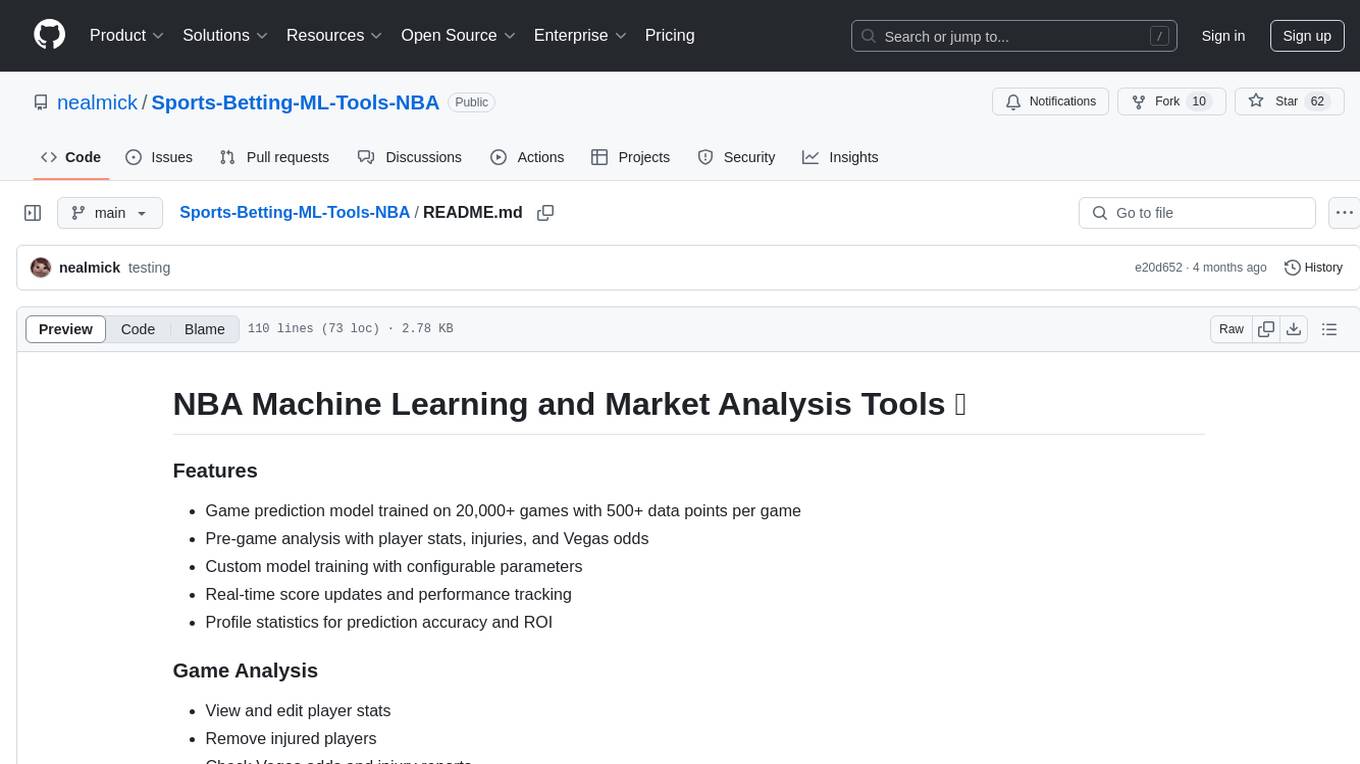1360x764 pixels.
Task: Switch to the Discussions tab
Action: (x=410, y=157)
